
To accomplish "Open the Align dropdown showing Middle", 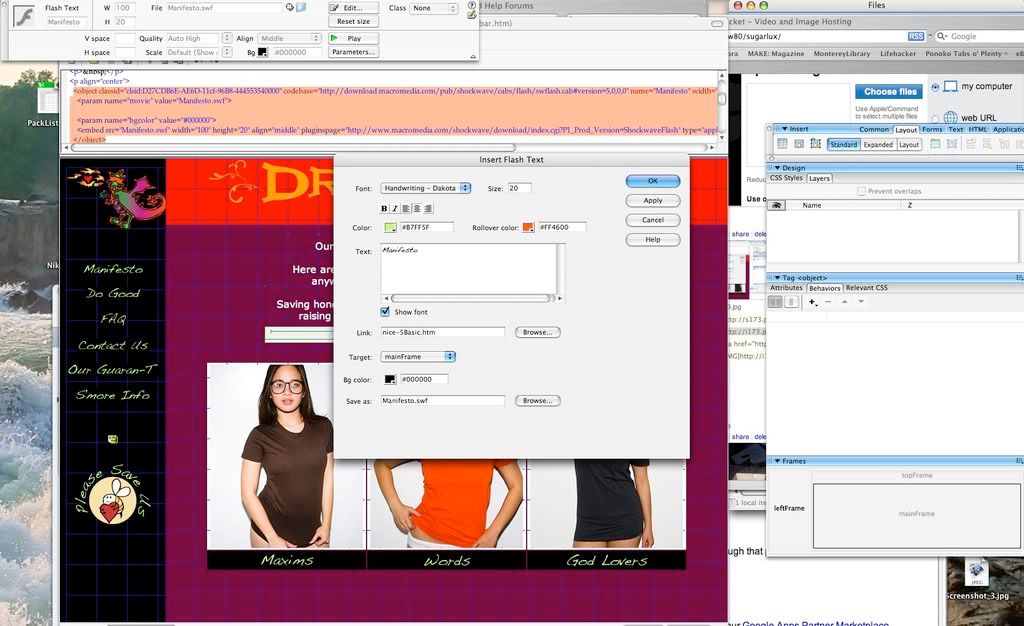I will point(289,39).
